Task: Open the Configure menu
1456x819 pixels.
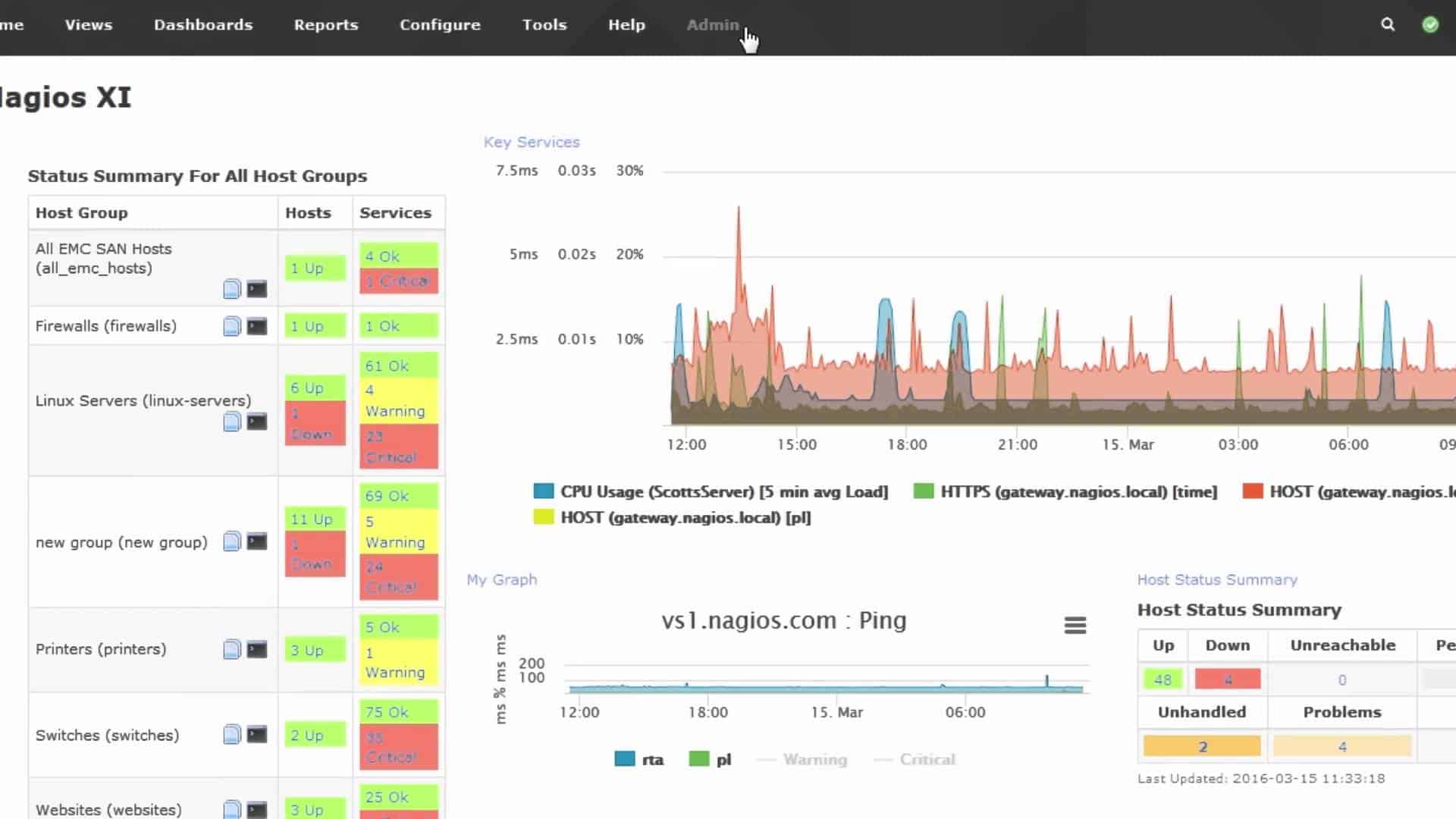Action: [440, 24]
